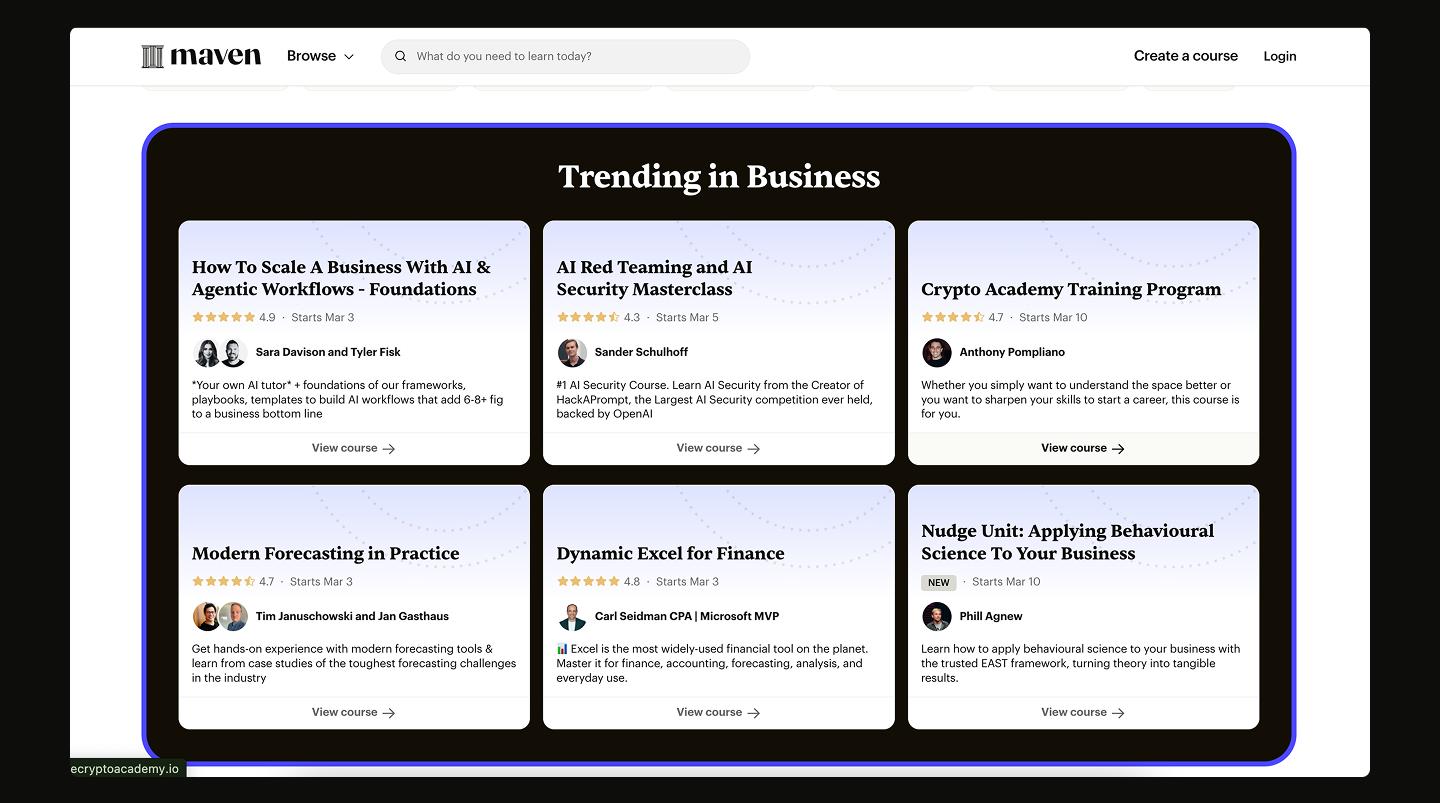Open the Browse dropdown menu
1440x803 pixels.
[x=320, y=56]
